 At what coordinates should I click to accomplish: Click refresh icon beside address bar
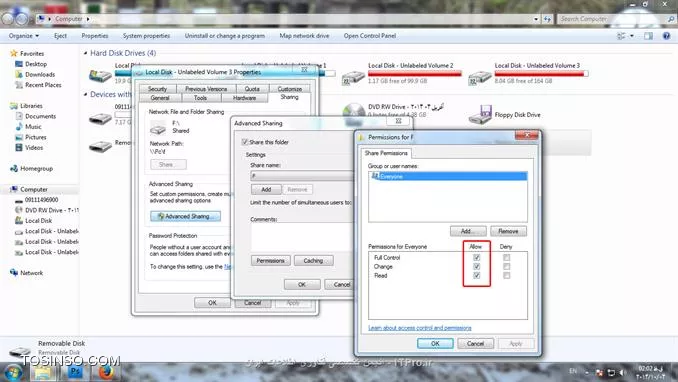click(x=547, y=19)
